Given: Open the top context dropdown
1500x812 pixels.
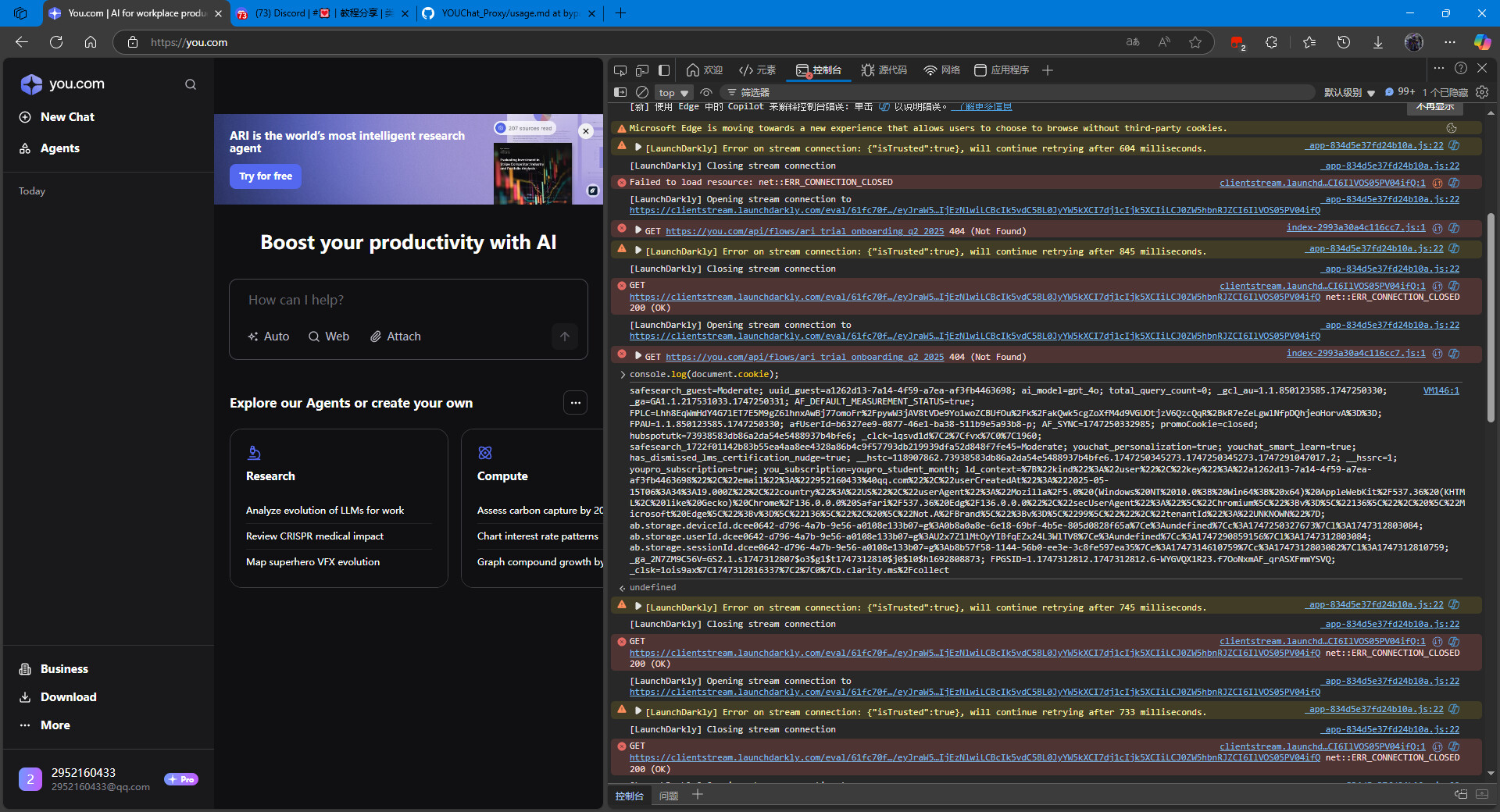Looking at the screenshot, I should [x=673, y=92].
